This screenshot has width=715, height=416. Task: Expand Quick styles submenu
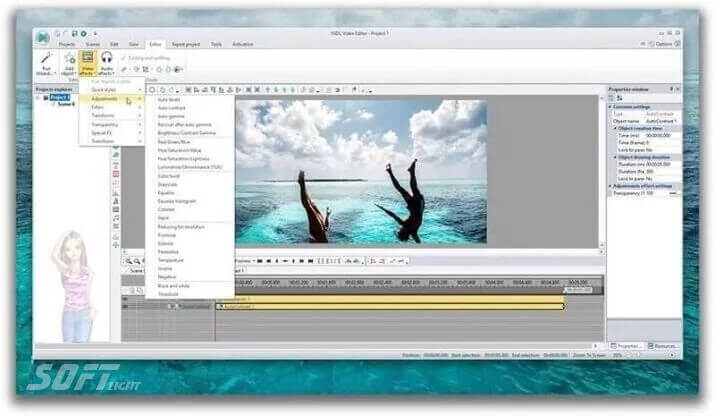(x=112, y=90)
